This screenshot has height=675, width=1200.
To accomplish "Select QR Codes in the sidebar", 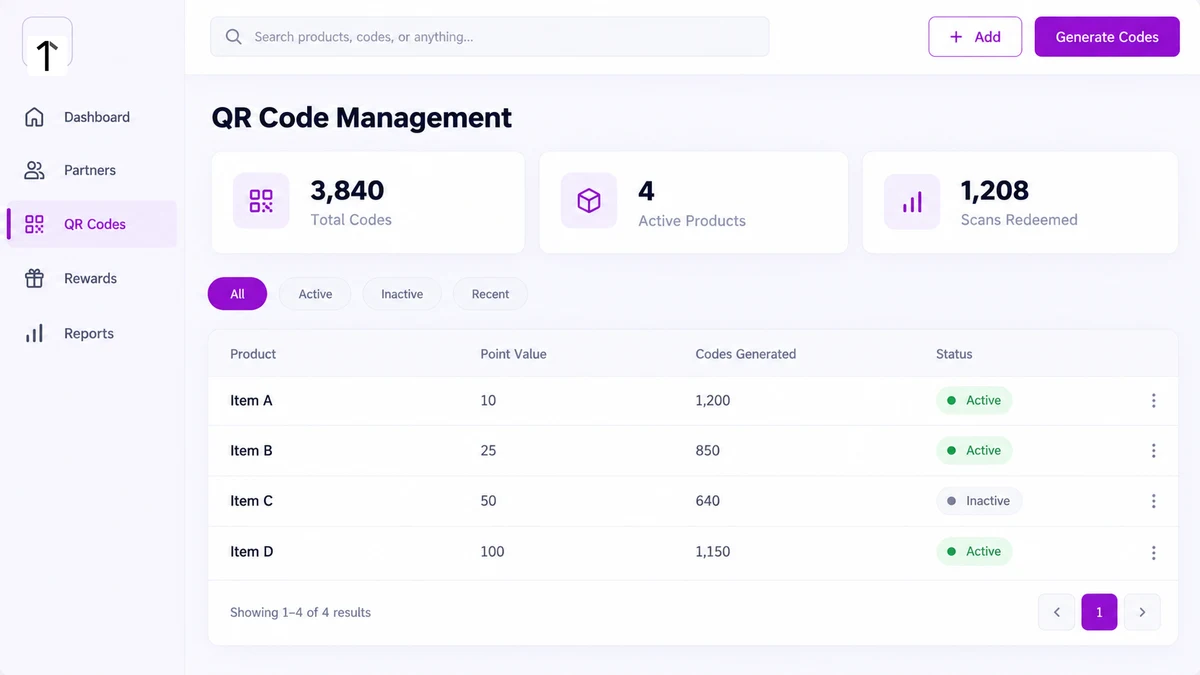I will [x=92, y=224].
